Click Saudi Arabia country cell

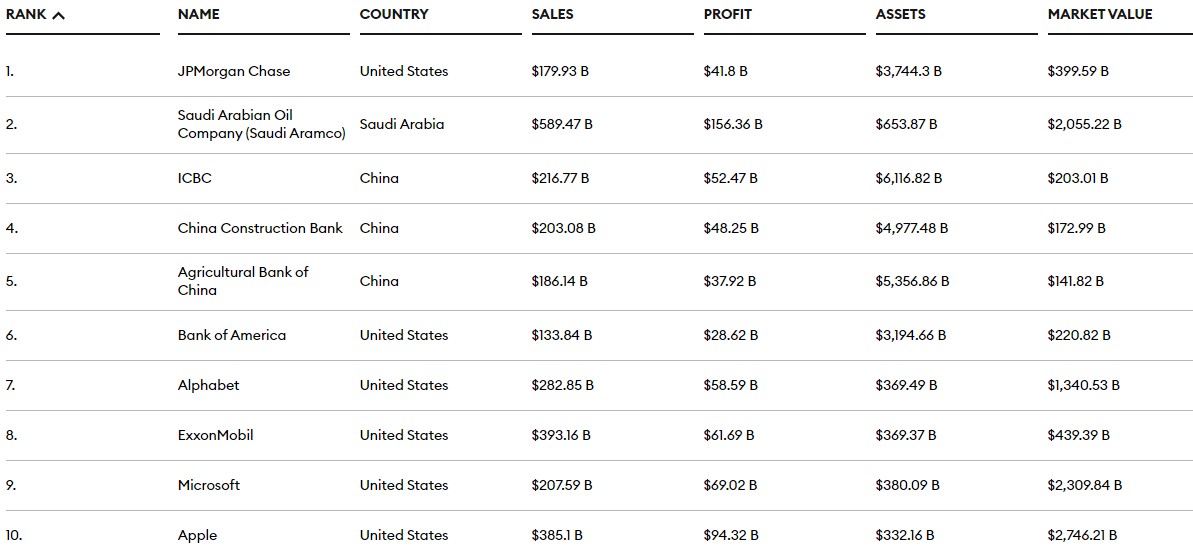pos(402,124)
